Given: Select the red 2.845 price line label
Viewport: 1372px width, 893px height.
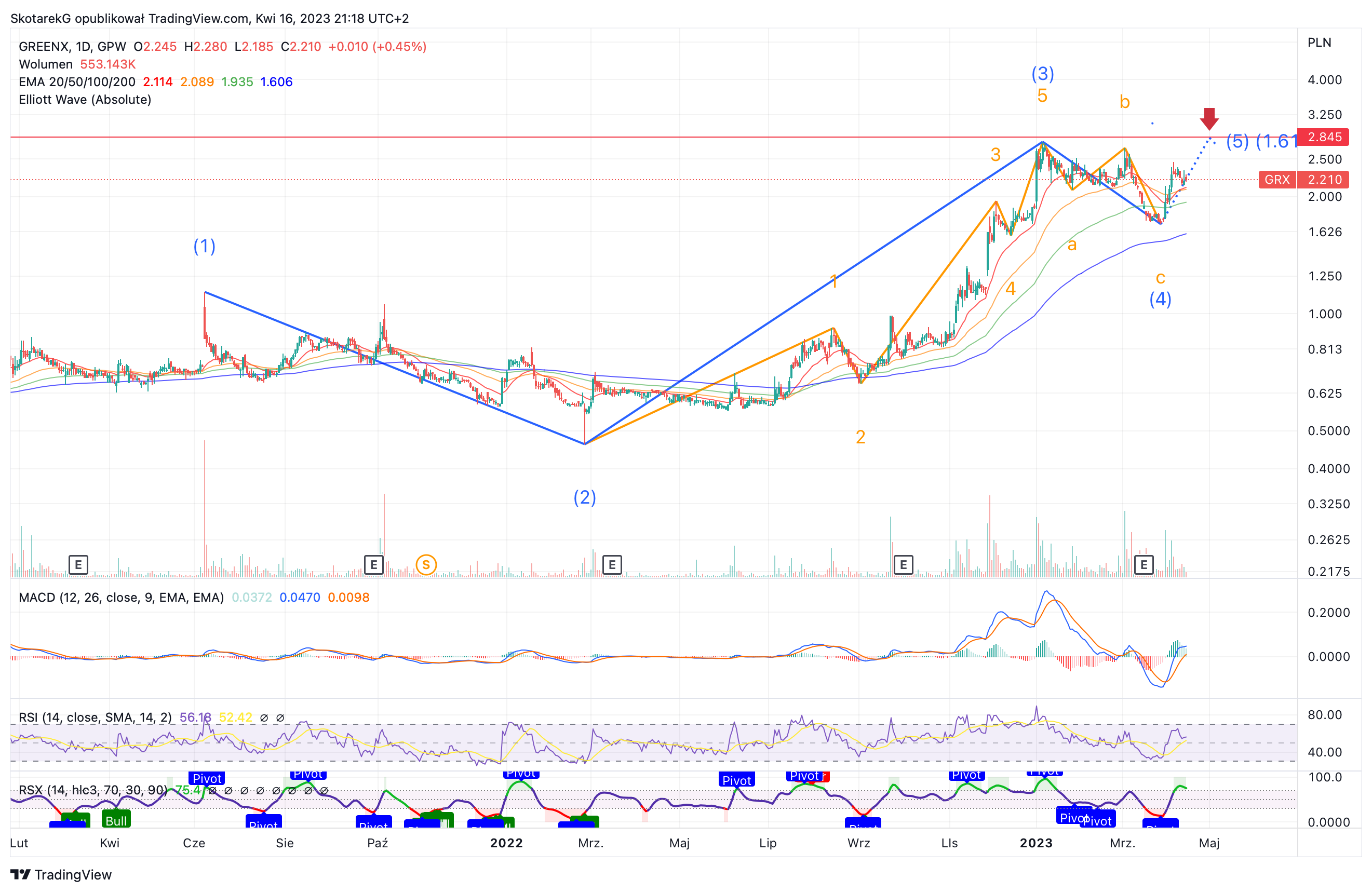Looking at the screenshot, I should coord(1323,137).
